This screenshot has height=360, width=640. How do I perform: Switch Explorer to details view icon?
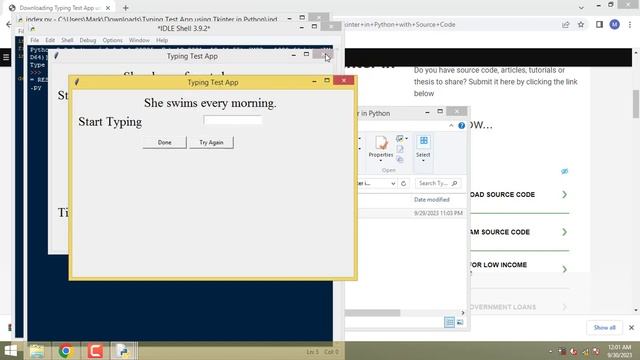click(449, 322)
